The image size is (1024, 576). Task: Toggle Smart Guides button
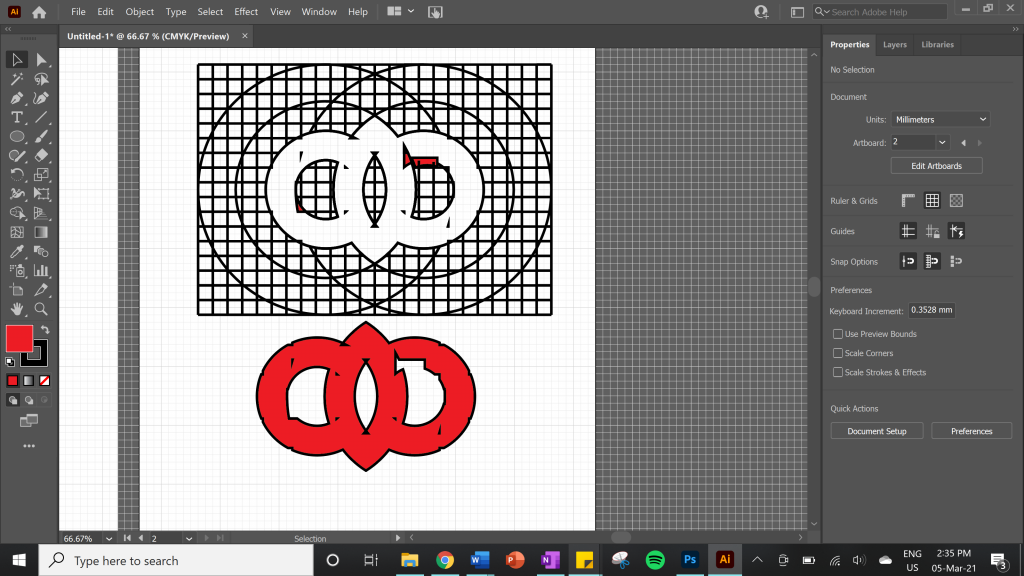point(956,231)
